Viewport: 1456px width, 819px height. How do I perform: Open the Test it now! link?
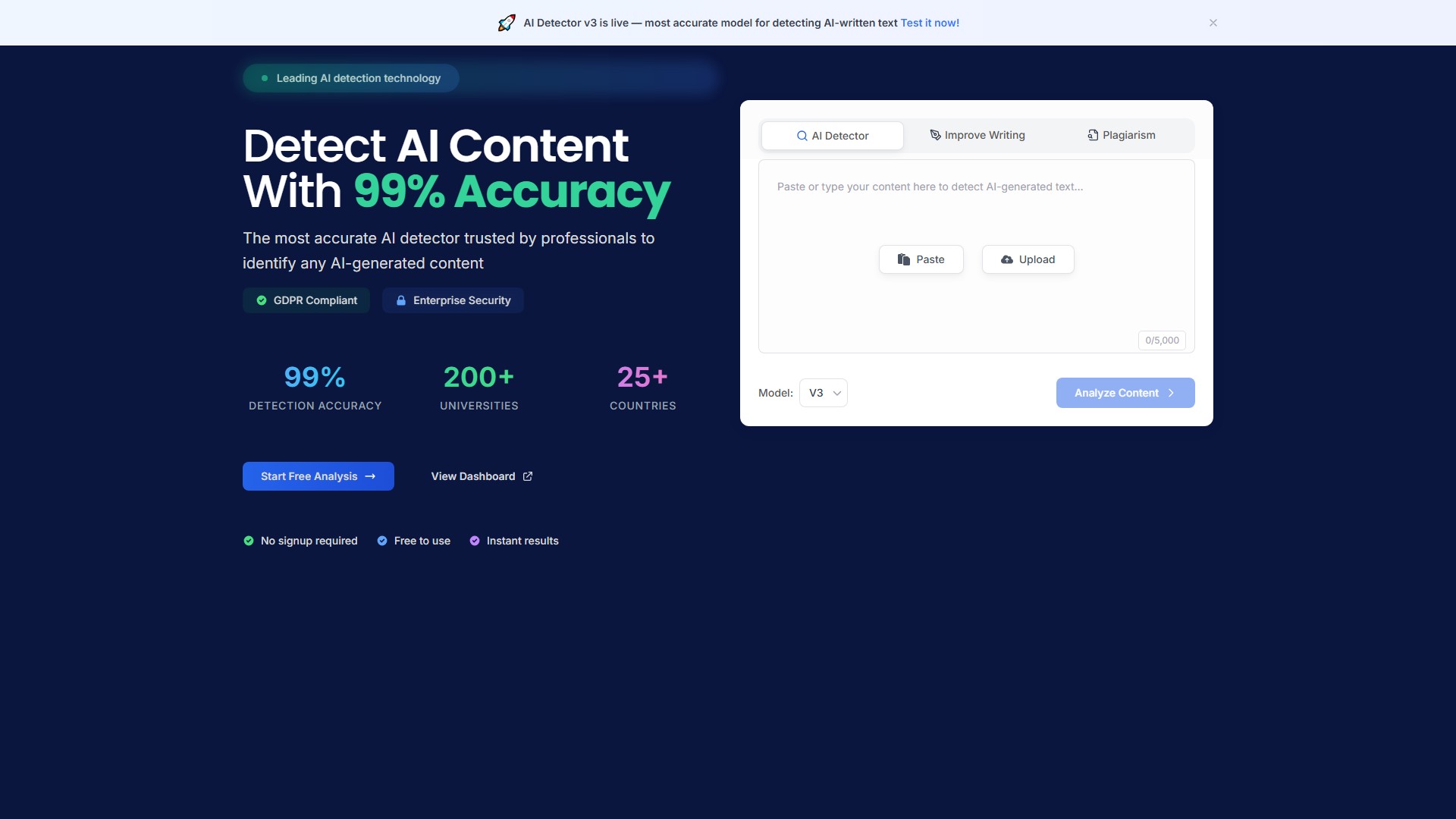pyautogui.click(x=930, y=23)
